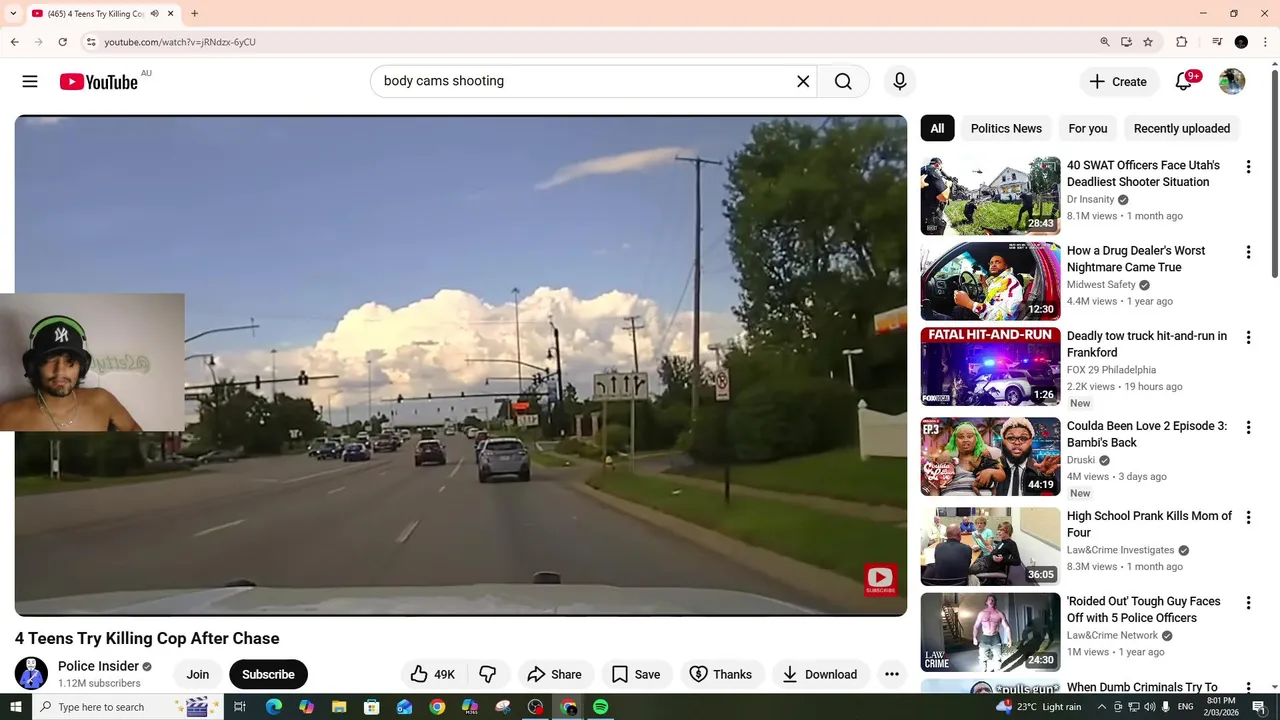Image resolution: width=1280 pixels, height=720 pixels.
Task: Click the Thanks button
Action: click(721, 674)
